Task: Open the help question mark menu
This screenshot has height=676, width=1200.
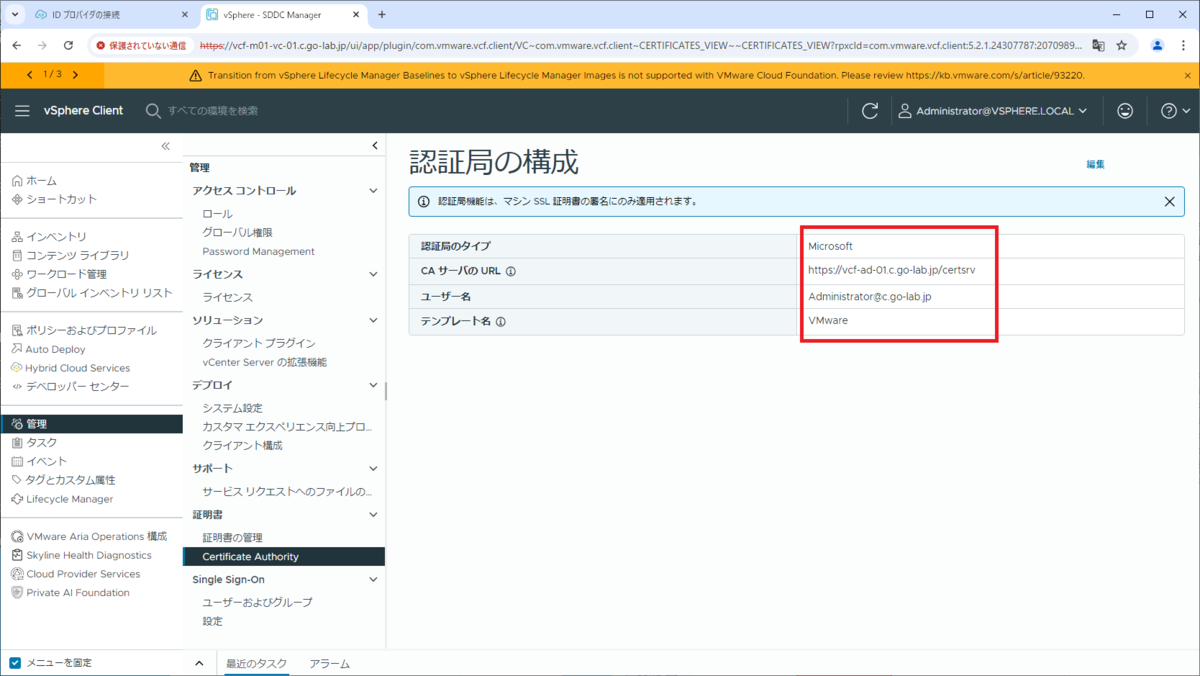Action: point(1175,111)
